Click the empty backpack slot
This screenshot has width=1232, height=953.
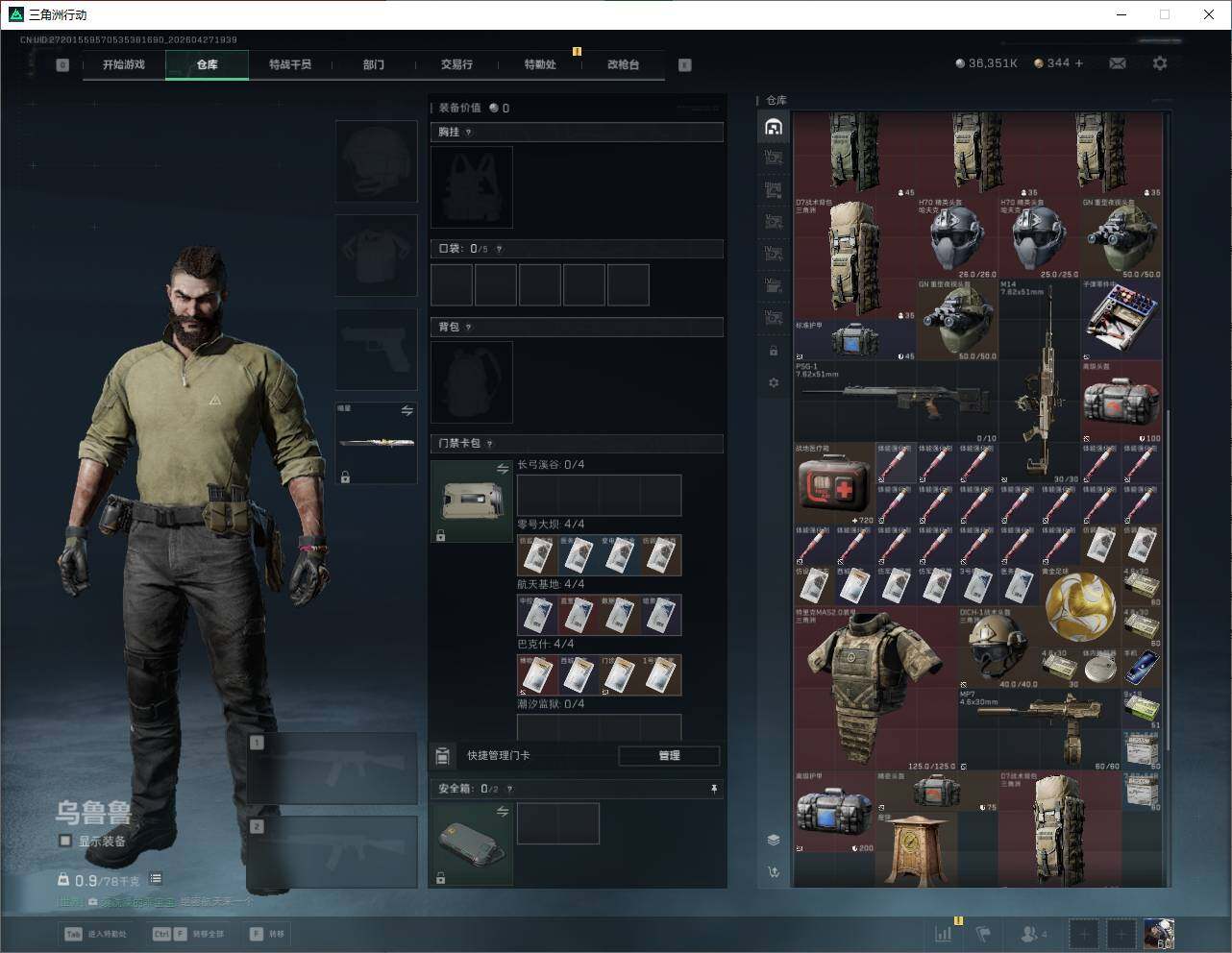tap(472, 382)
